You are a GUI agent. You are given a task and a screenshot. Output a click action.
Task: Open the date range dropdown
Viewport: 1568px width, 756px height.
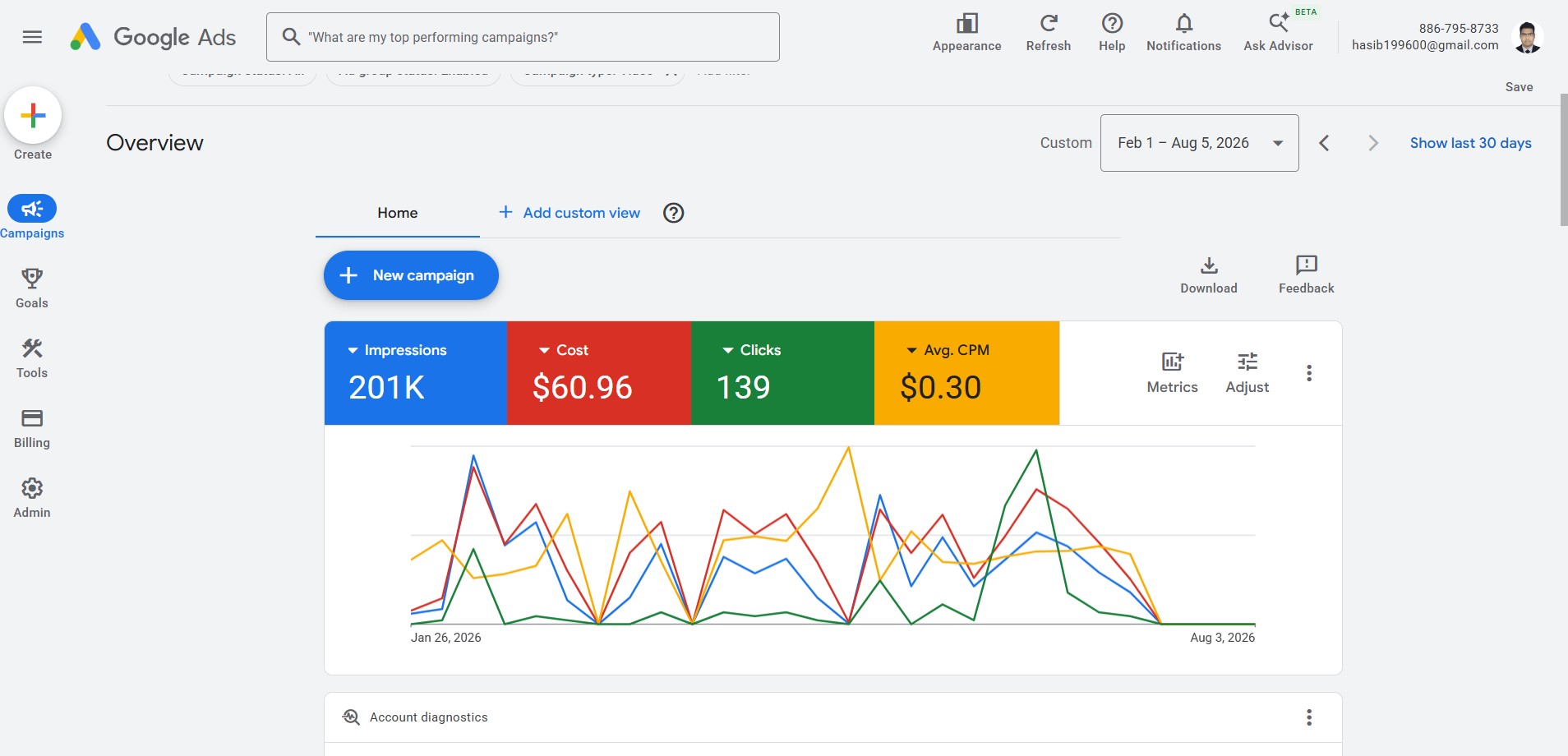tap(1200, 143)
